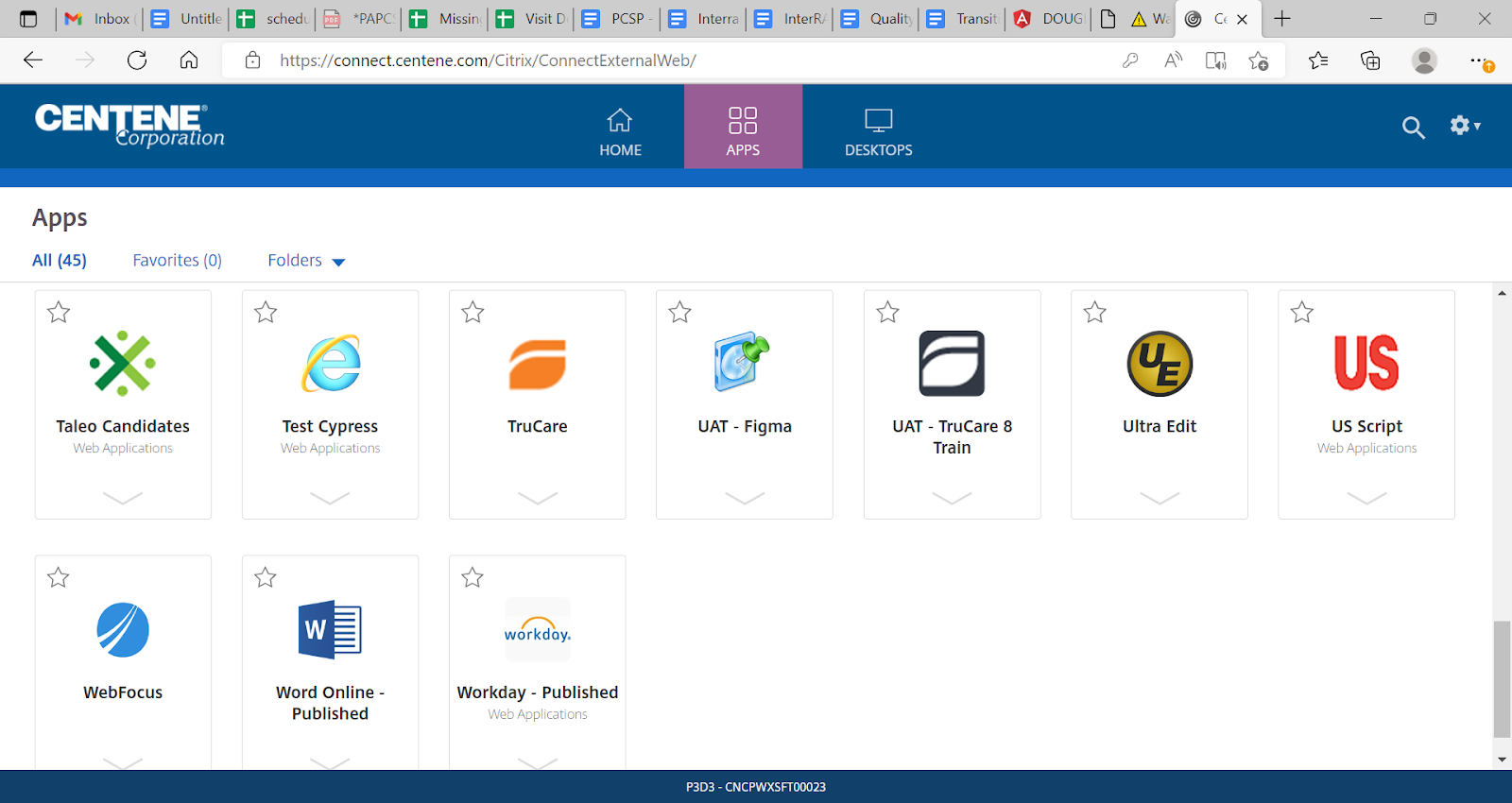The width and height of the screenshot is (1512, 803).
Task: Go to browser home page icon
Action: (x=189, y=60)
